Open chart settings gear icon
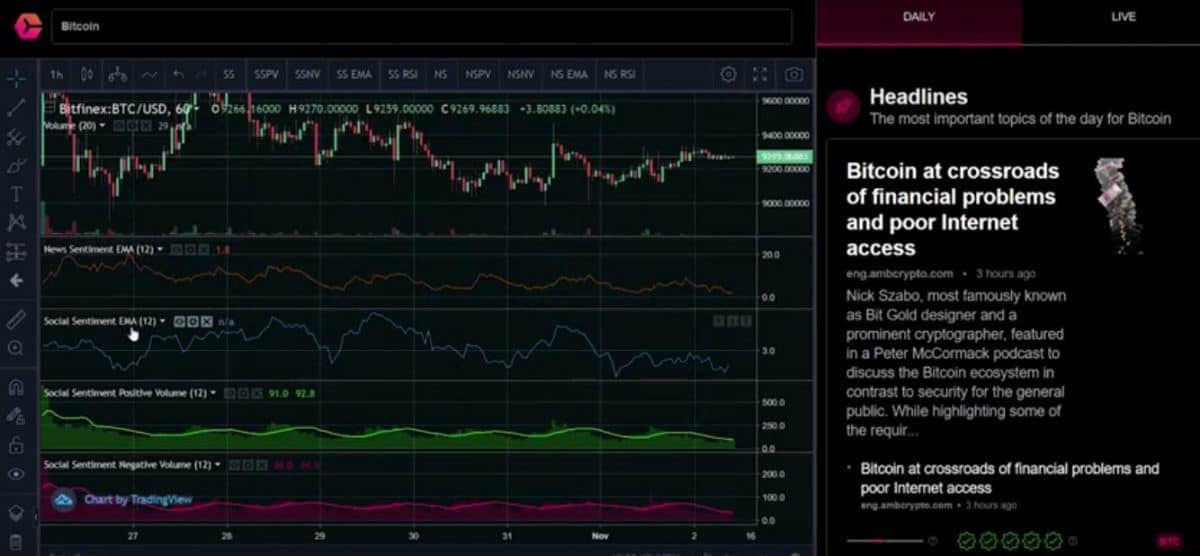Image resolution: width=1200 pixels, height=556 pixels. pos(729,74)
